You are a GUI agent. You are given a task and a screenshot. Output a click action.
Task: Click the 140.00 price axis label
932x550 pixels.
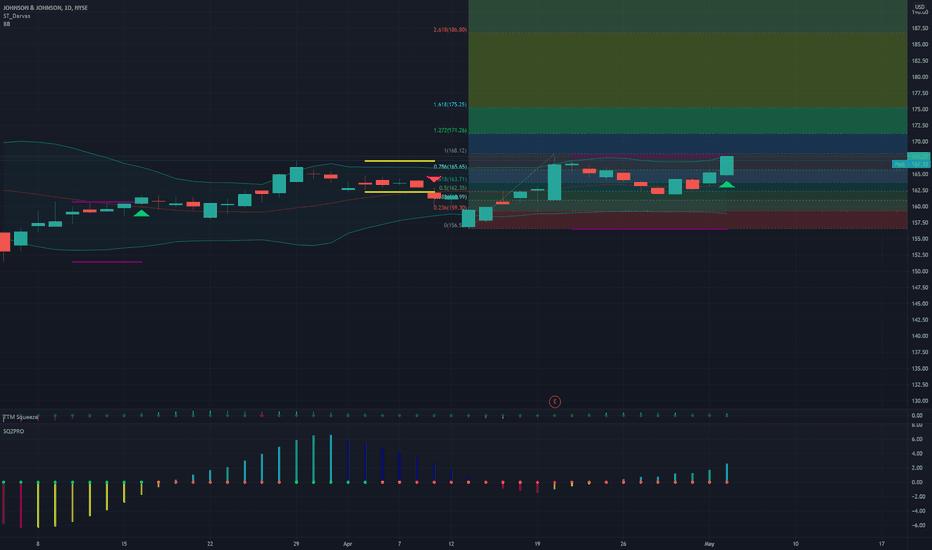click(x=920, y=336)
